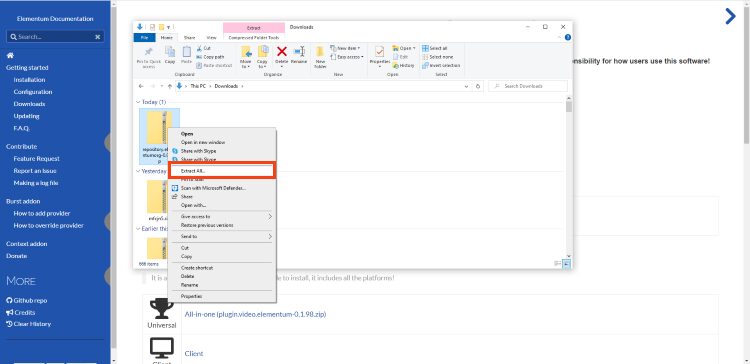Click This PC in the address breadcrumb
Viewport: 750px width, 364px height.
[199, 87]
